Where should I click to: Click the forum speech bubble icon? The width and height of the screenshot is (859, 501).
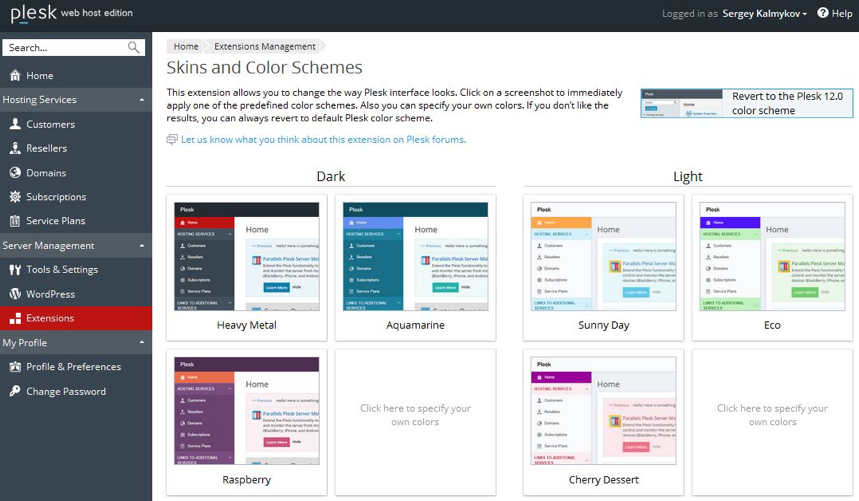coord(172,140)
